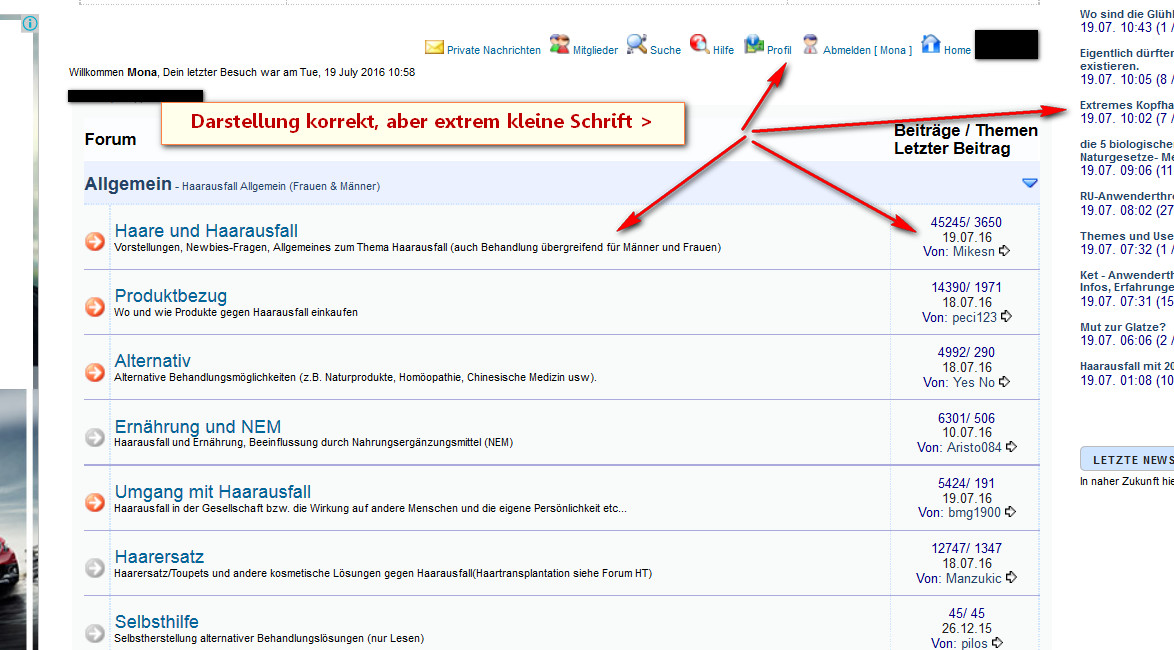This screenshot has width=1174, height=650.
Task: Open the Selbsthilfe forum link
Action: [x=156, y=622]
